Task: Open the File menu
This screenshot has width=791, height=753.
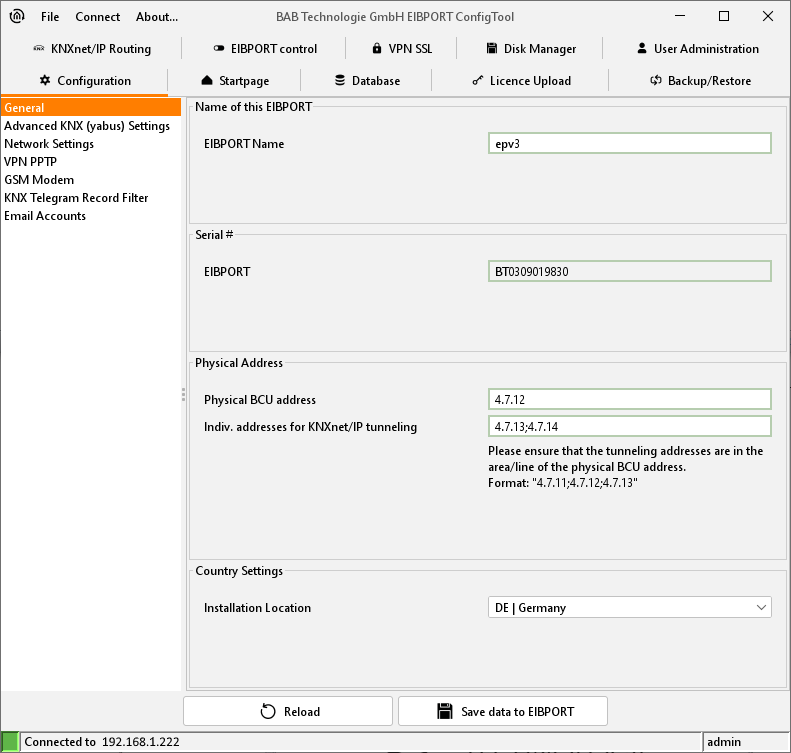Action: point(50,17)
